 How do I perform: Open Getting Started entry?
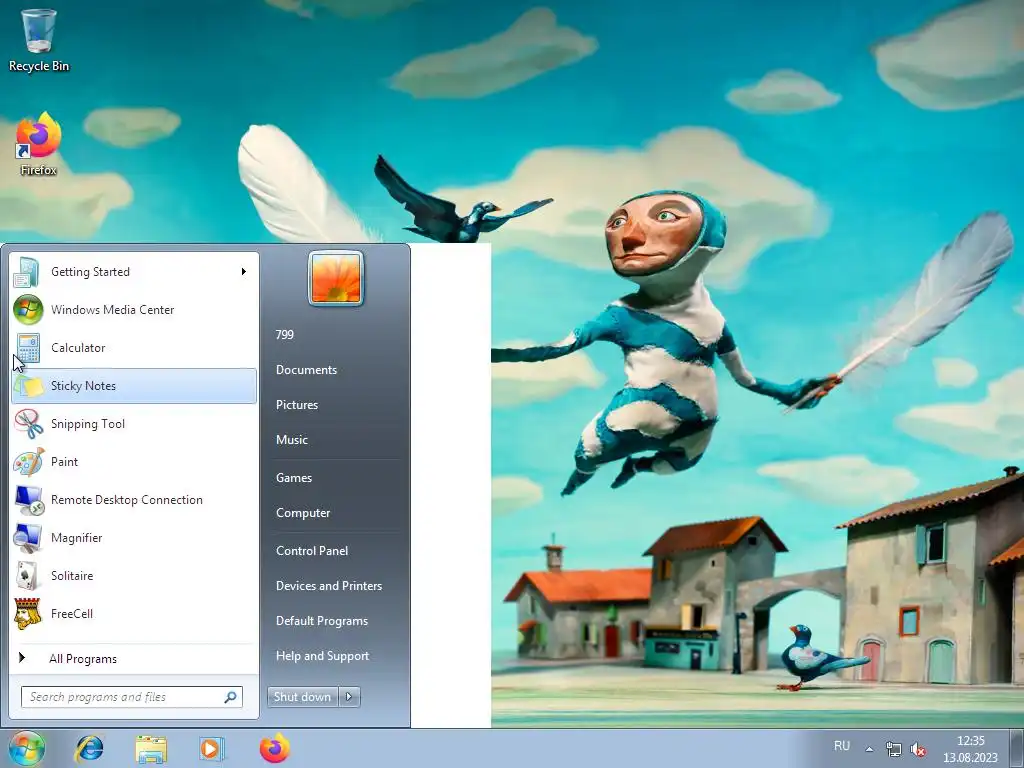point(134,272)
